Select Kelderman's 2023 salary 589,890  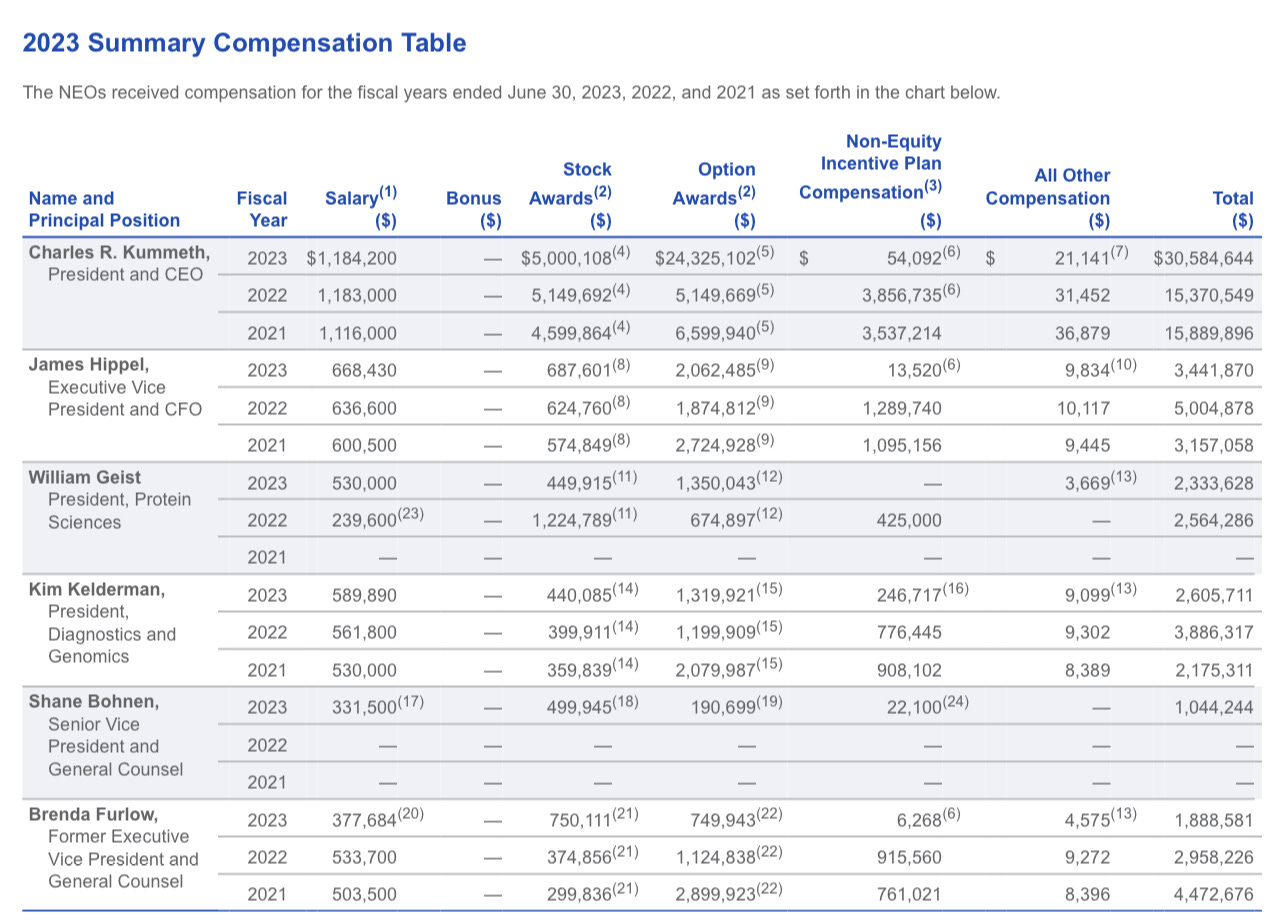click(x=364, y=595)
